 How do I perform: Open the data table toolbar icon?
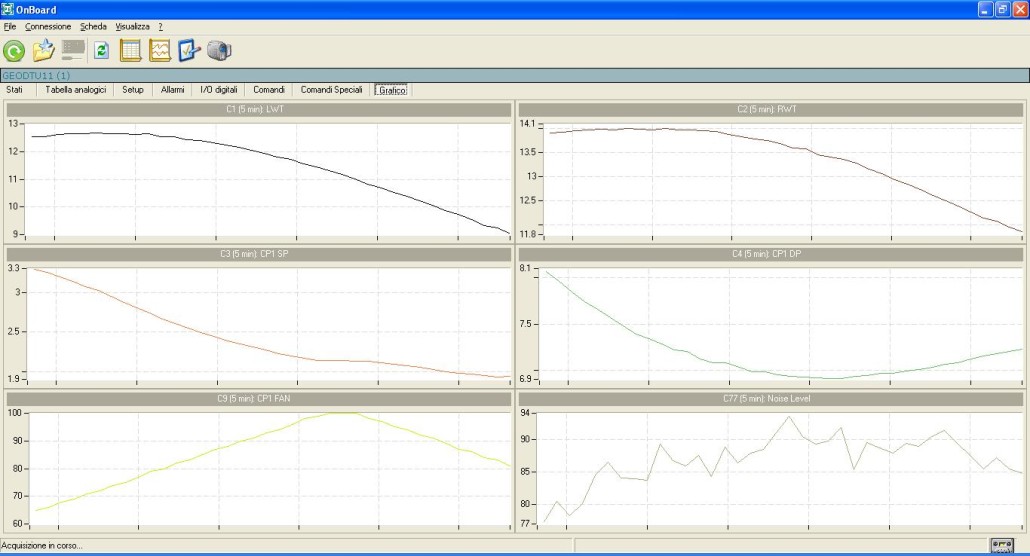click(130, 51)
